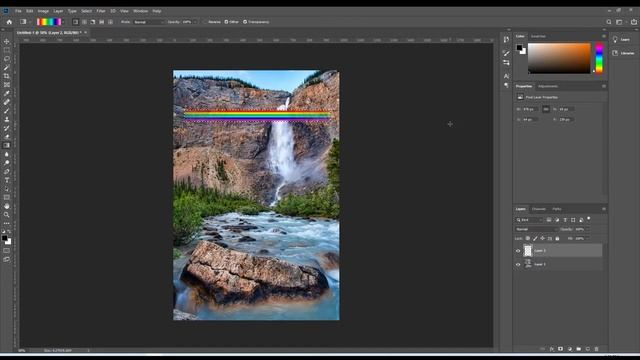Toggle visibility of the top layer
Viewport: 640px width, 360px height.
pos(518,251)
